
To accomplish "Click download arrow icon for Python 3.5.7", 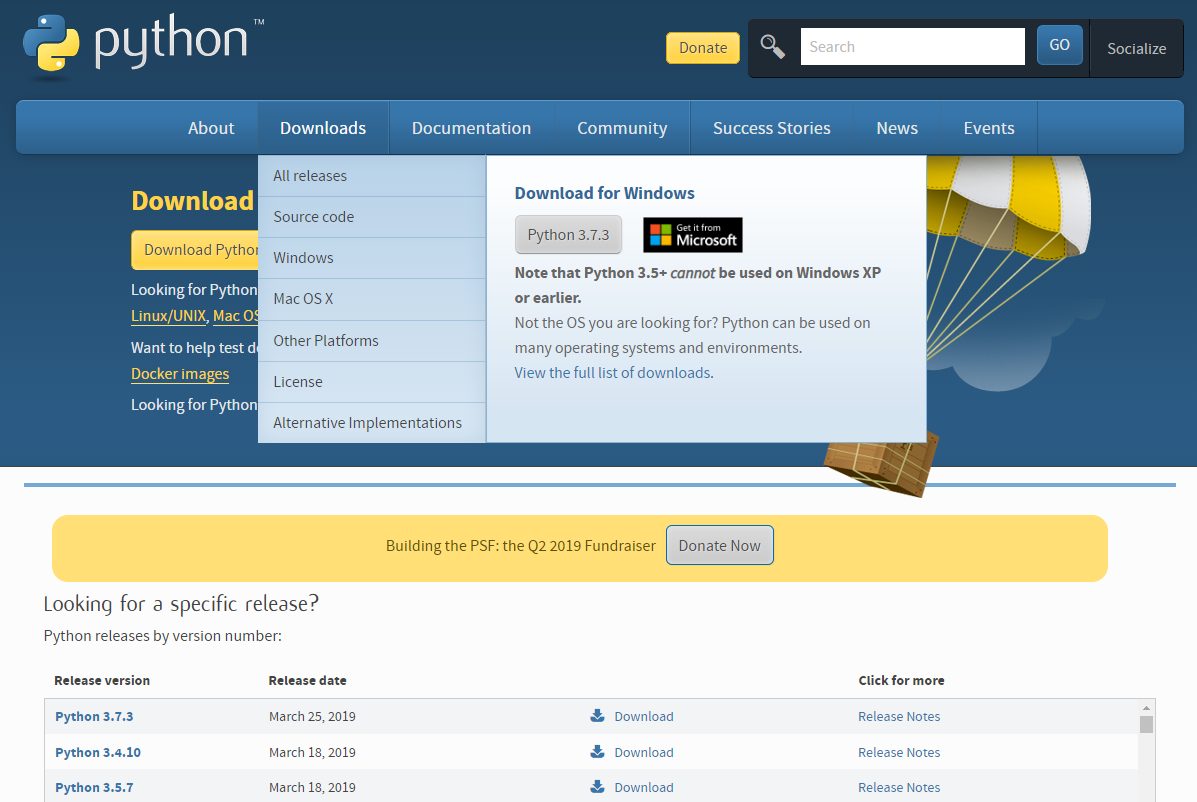I will point(597,787).
